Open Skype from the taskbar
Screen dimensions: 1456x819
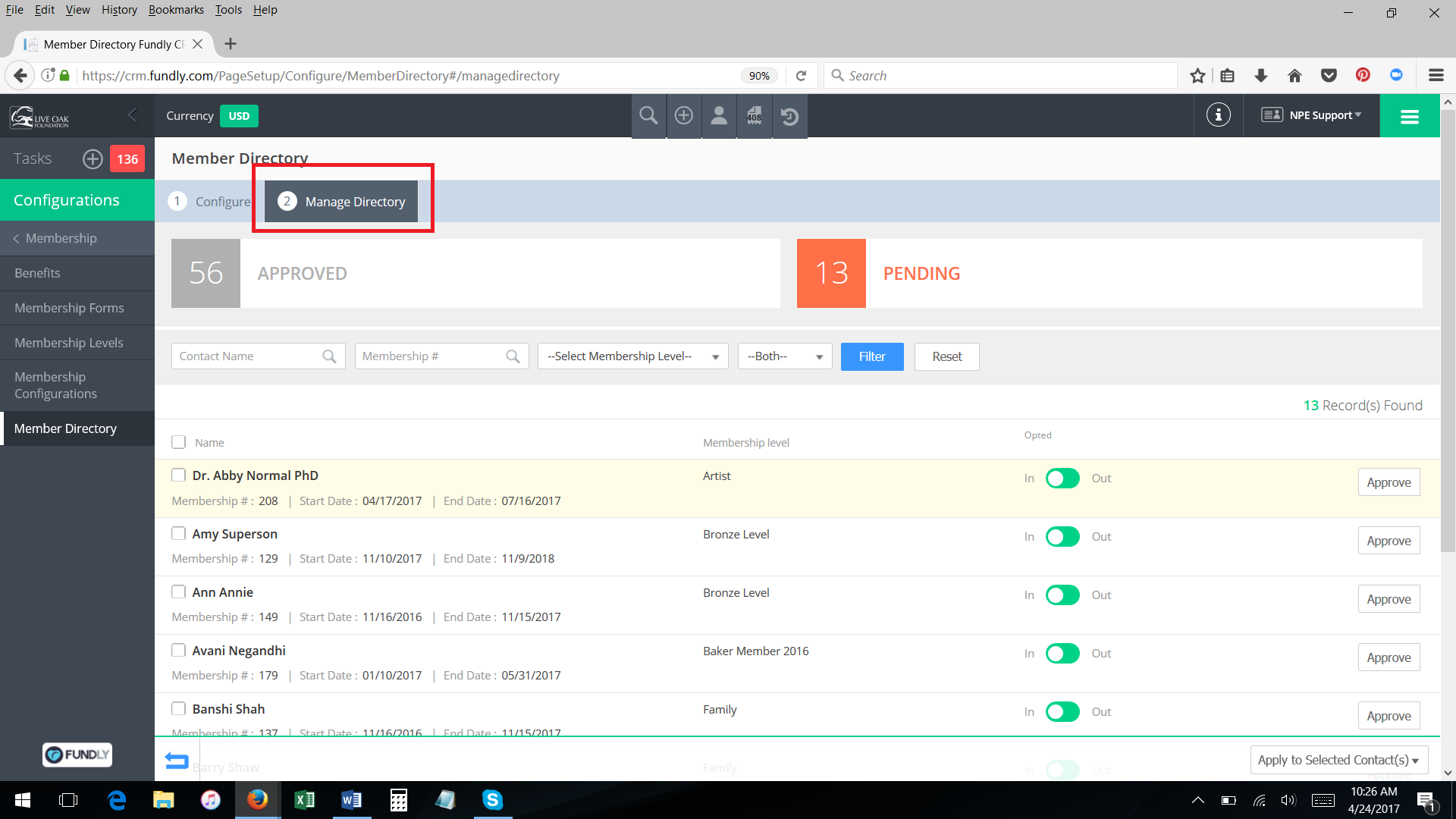click(x=493, y=800)
